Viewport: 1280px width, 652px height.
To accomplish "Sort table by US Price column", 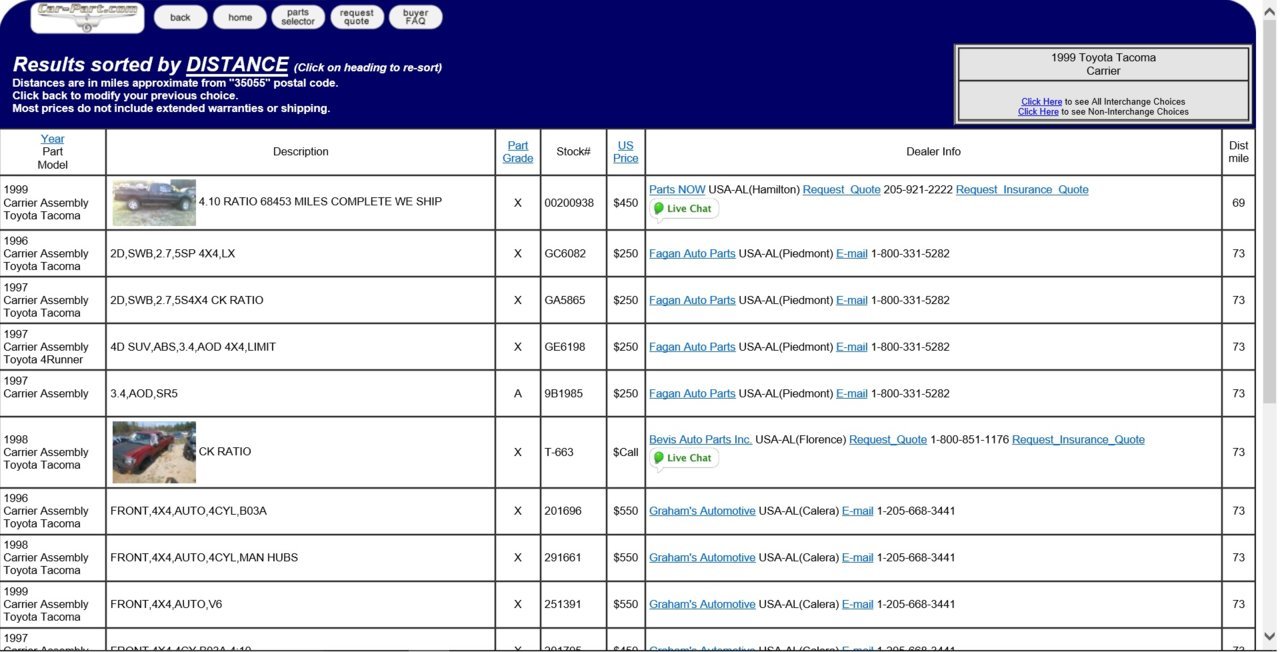I will point(626,152).
